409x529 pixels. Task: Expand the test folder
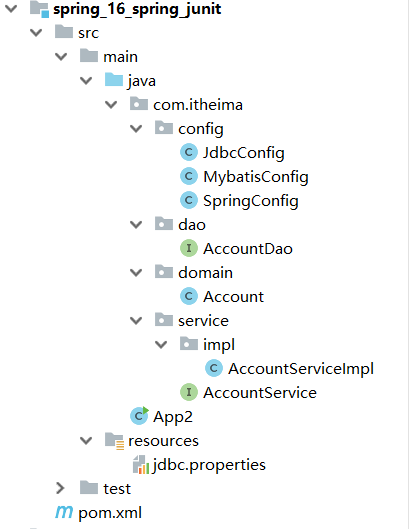60,488
